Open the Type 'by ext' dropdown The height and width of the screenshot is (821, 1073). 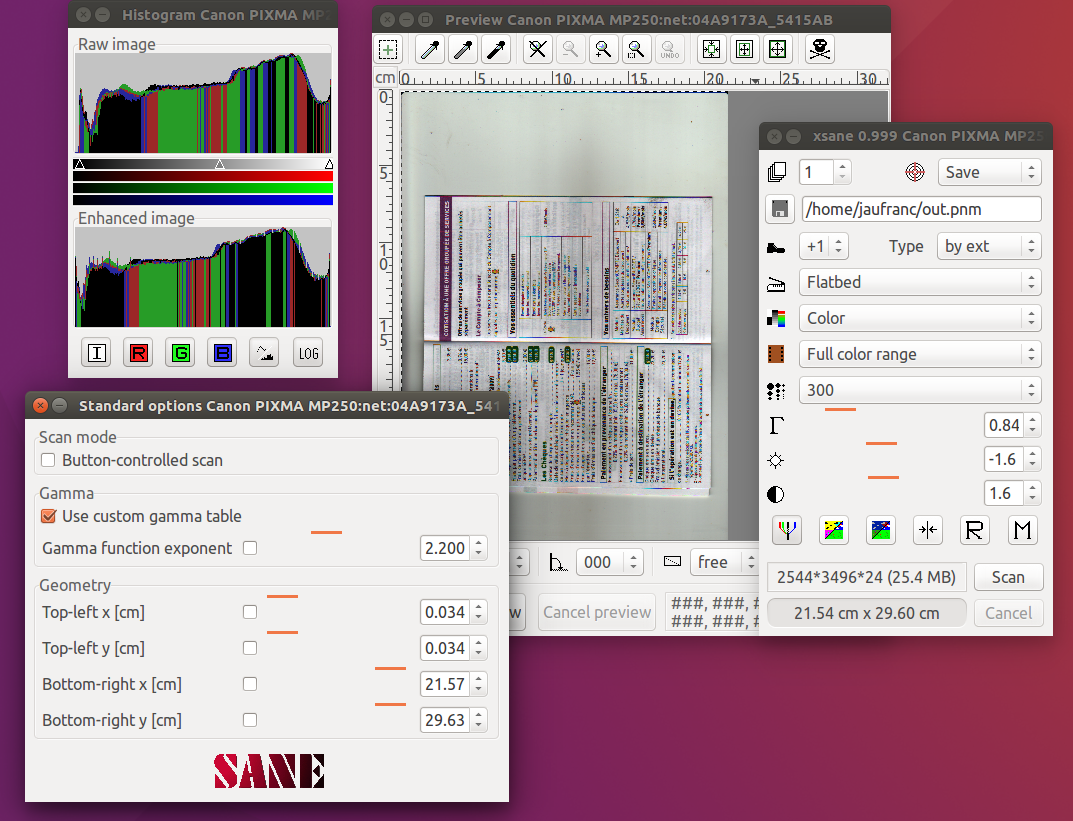tap(990, 246)
